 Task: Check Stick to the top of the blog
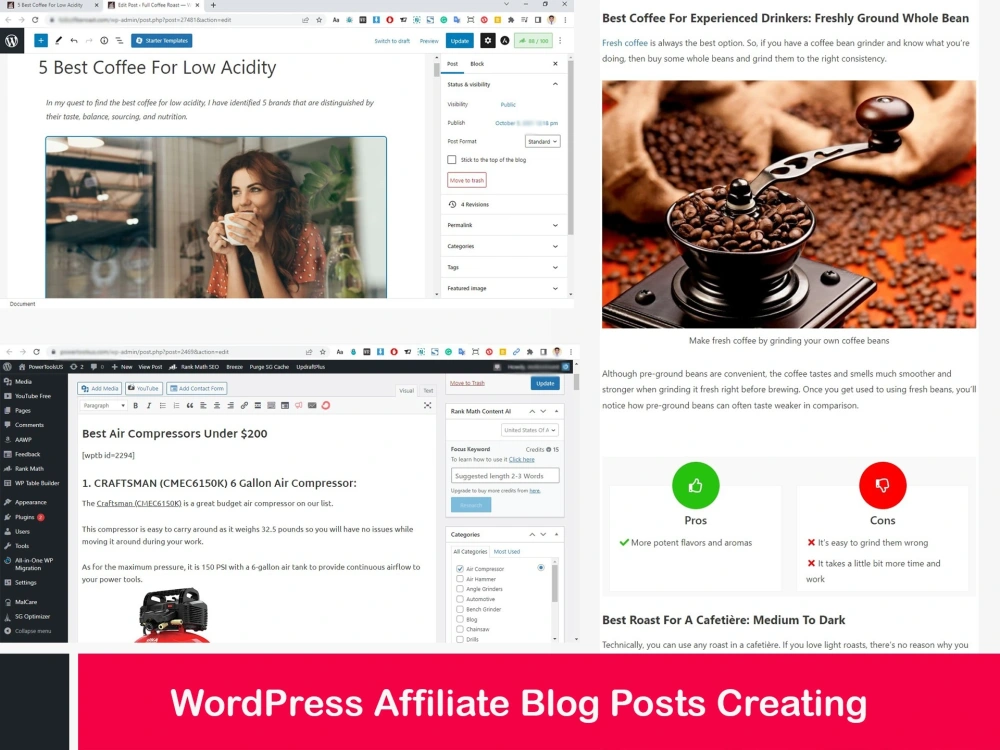452,159
